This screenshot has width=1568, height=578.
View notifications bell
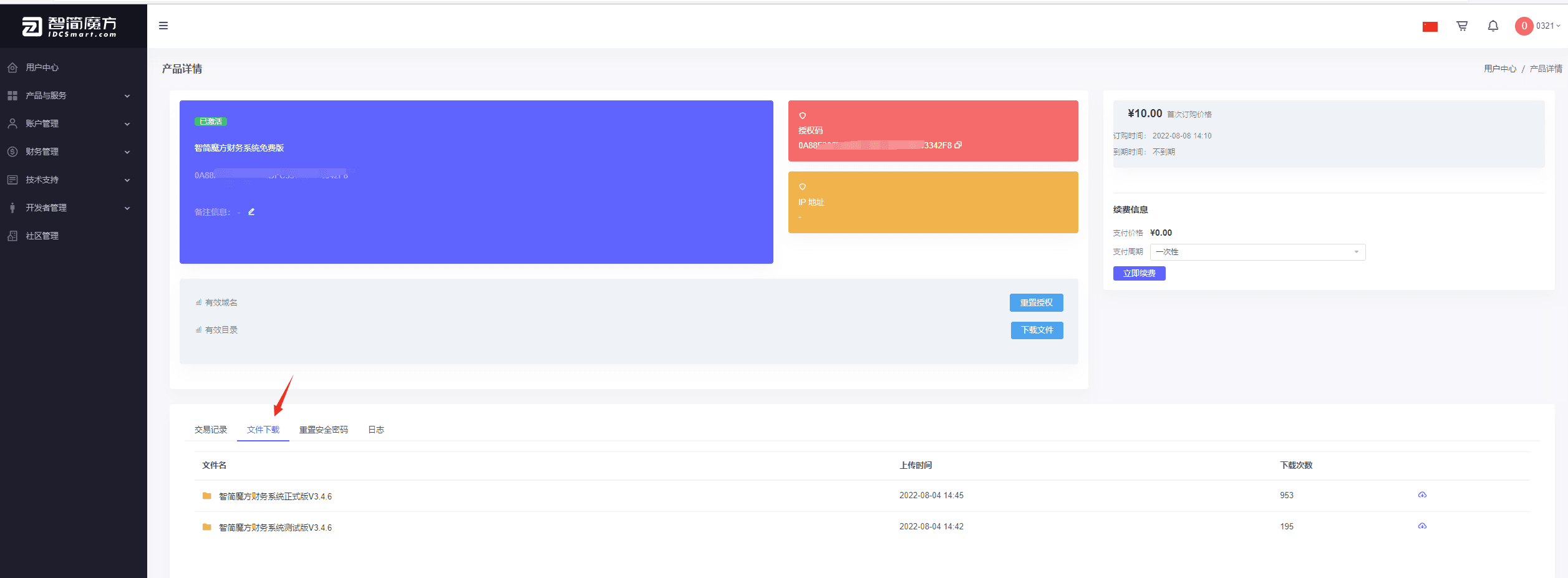click(x=1493, y=26)
